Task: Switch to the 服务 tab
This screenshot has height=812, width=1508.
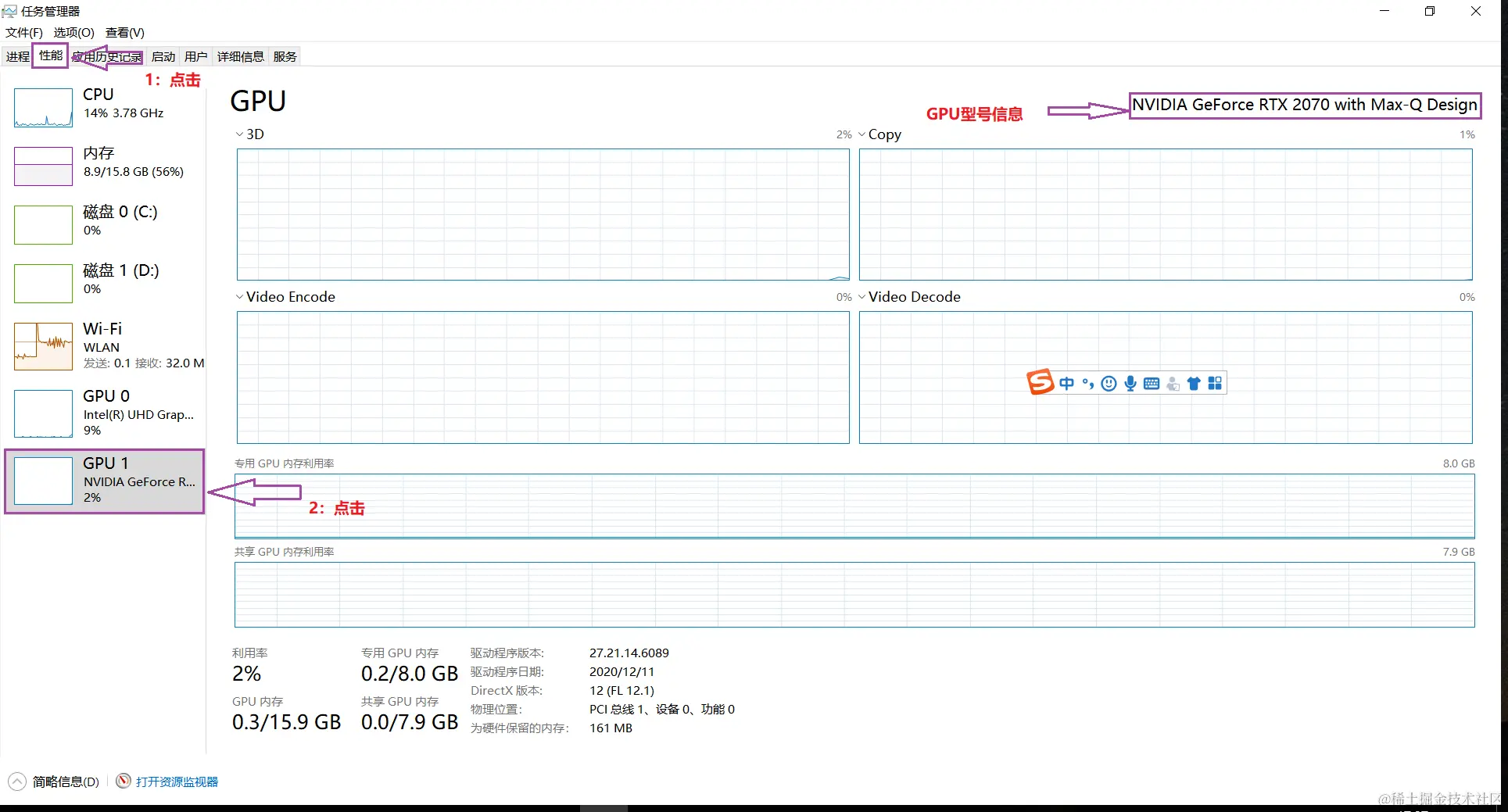Action: 285,56
